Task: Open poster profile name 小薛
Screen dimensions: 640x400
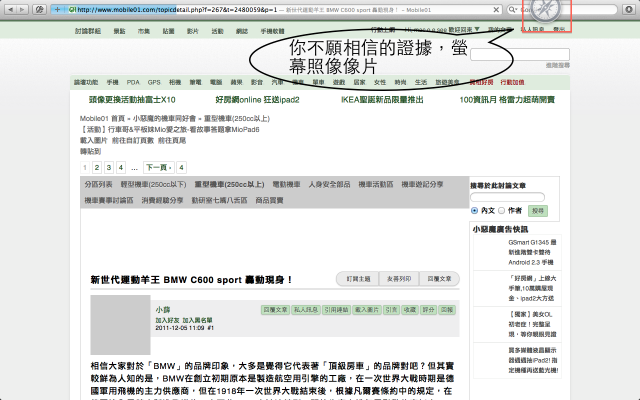Action: tap(163, 310)
